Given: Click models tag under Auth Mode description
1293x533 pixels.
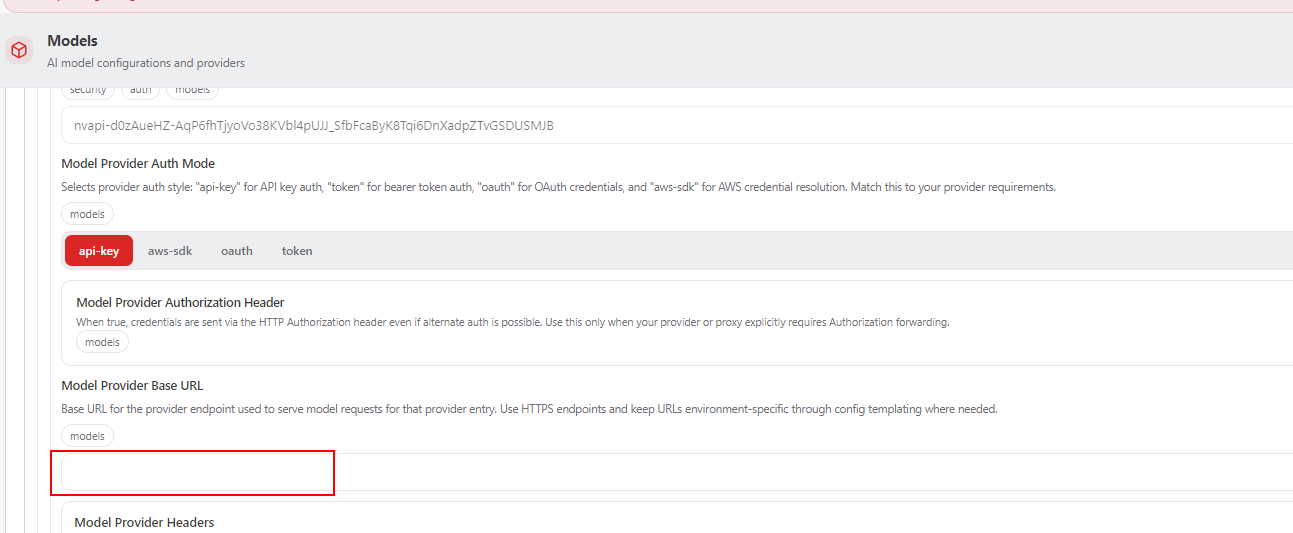Looking at the screenshot, I should (87, 214).
